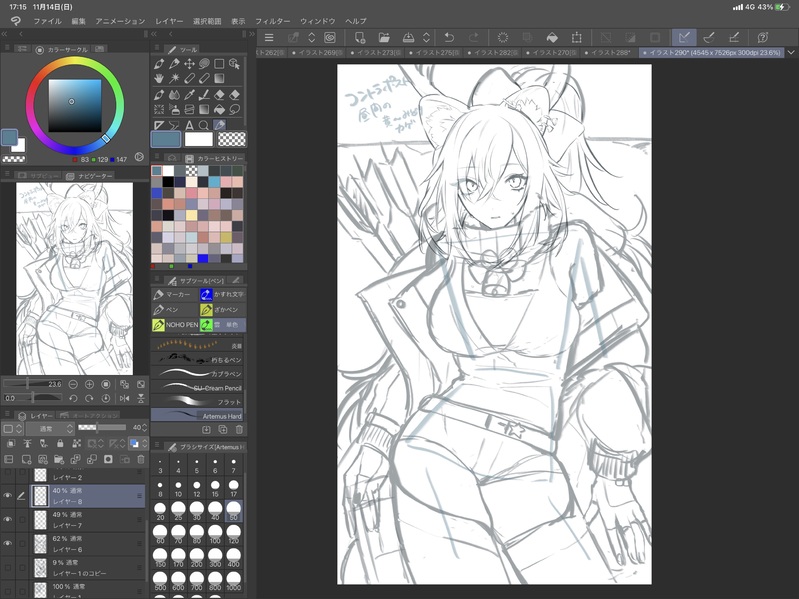
Task: Open file with folder icon in command bar
Action: pos(384,37)
